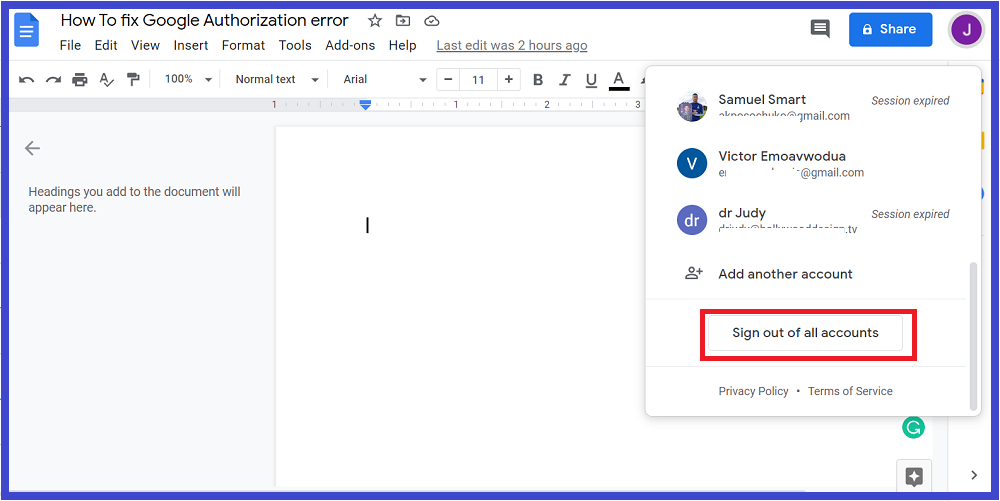The width and height of the screenshot is (1000, 501).
Task: Open the Edit menu
Action: pos(106,45)
